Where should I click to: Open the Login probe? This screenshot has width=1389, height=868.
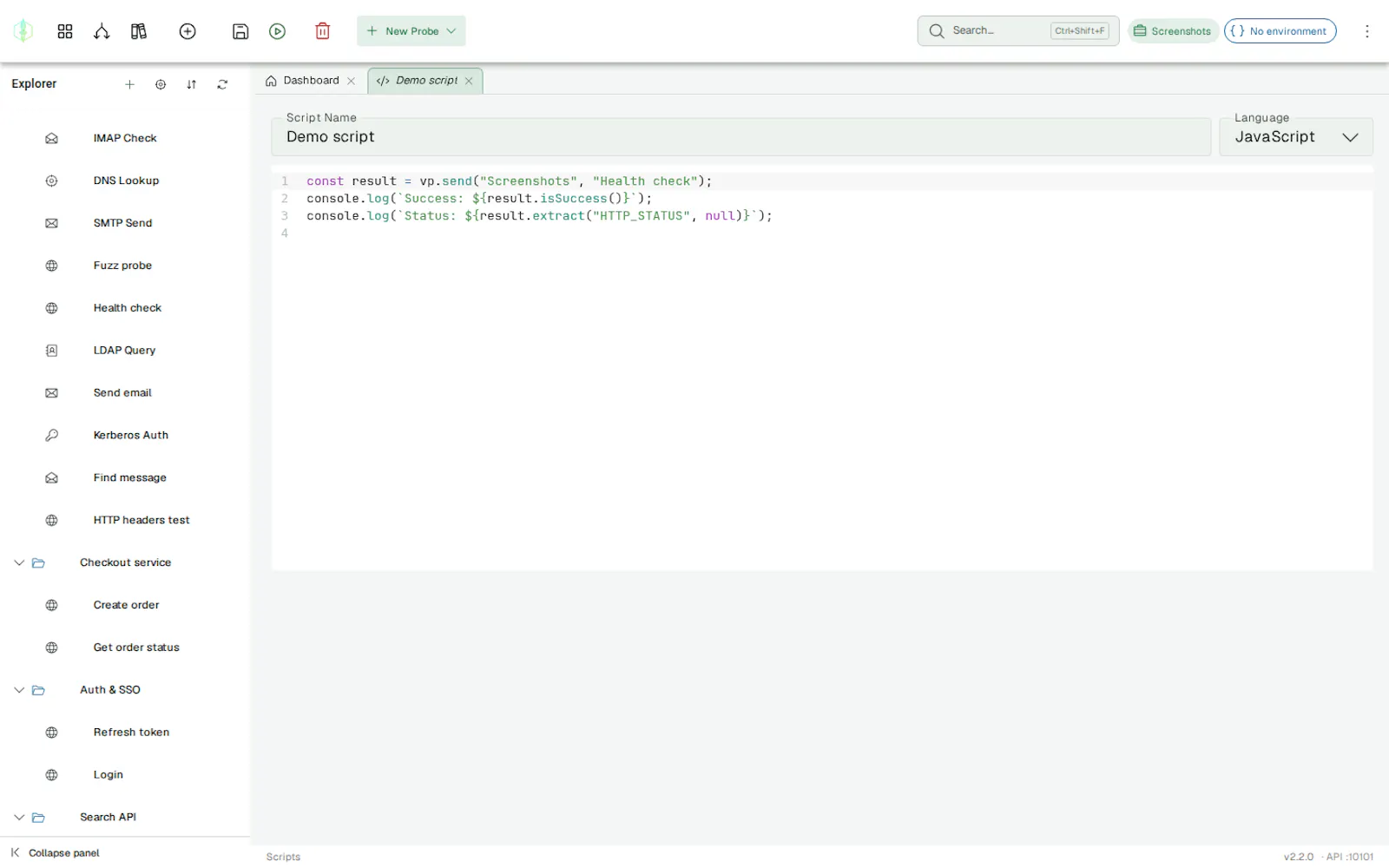pyautogui.click(x=109, y=776)
